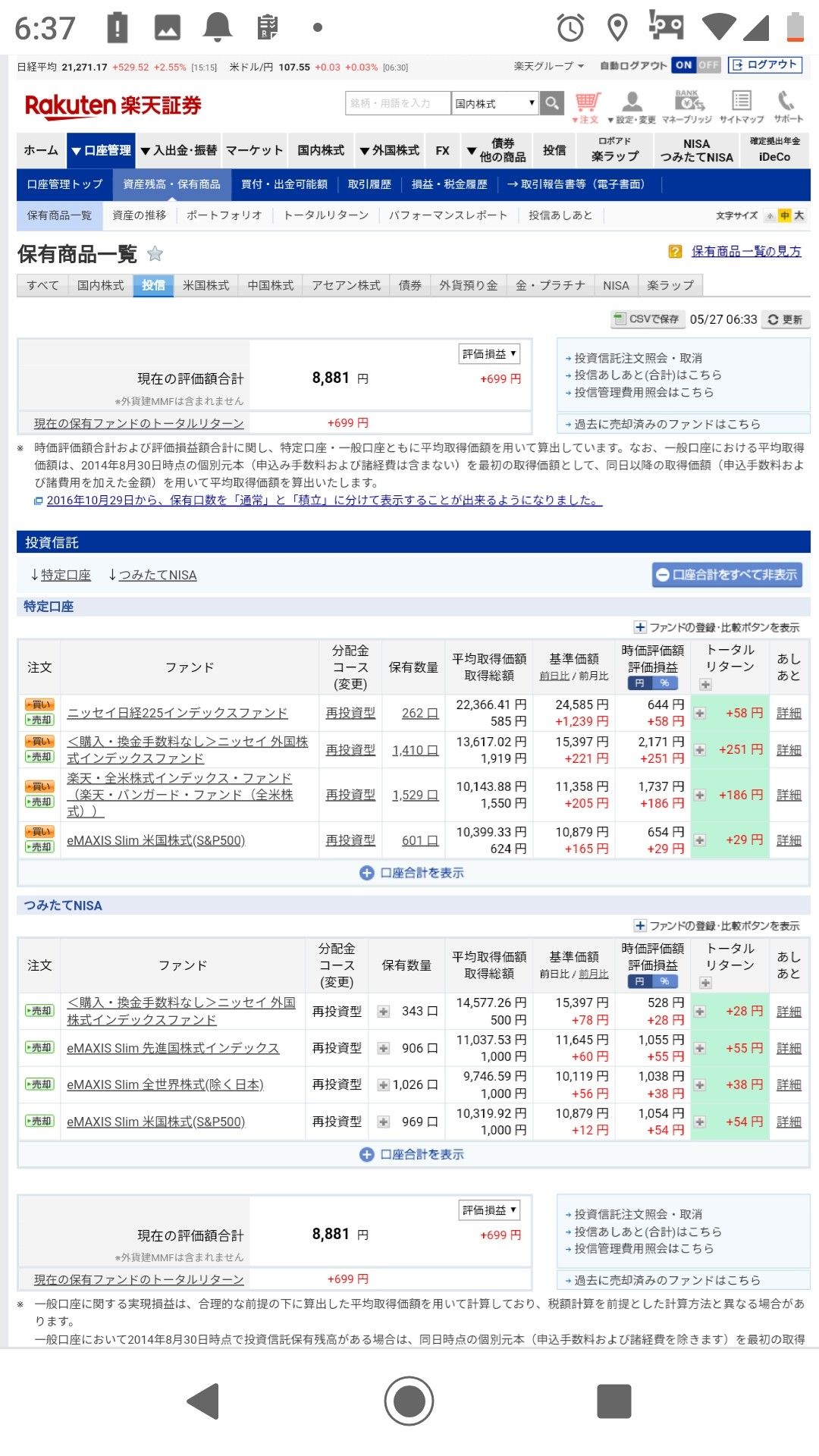The image size is (819, 1456).
Task: Open the 資産の推移 sub tab
Action: (139, 215)
